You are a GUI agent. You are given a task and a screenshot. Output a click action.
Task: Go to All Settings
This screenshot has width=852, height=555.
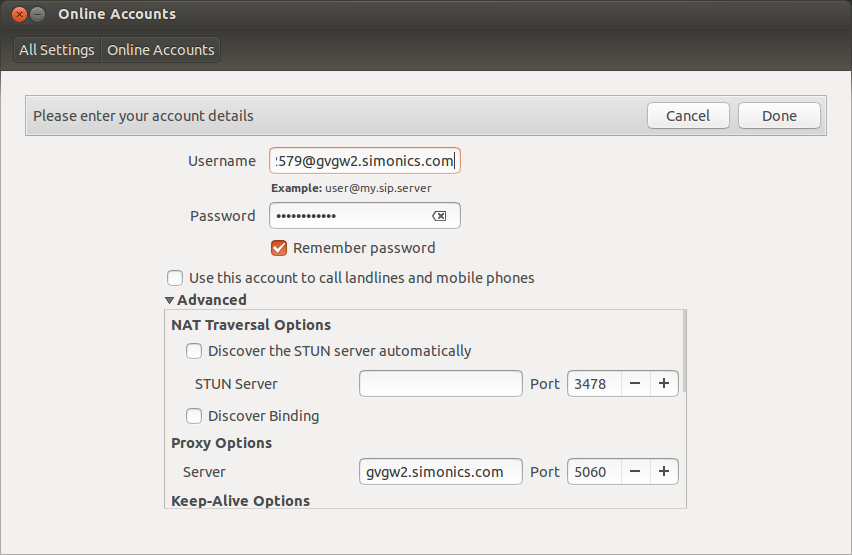click(57, 50)
